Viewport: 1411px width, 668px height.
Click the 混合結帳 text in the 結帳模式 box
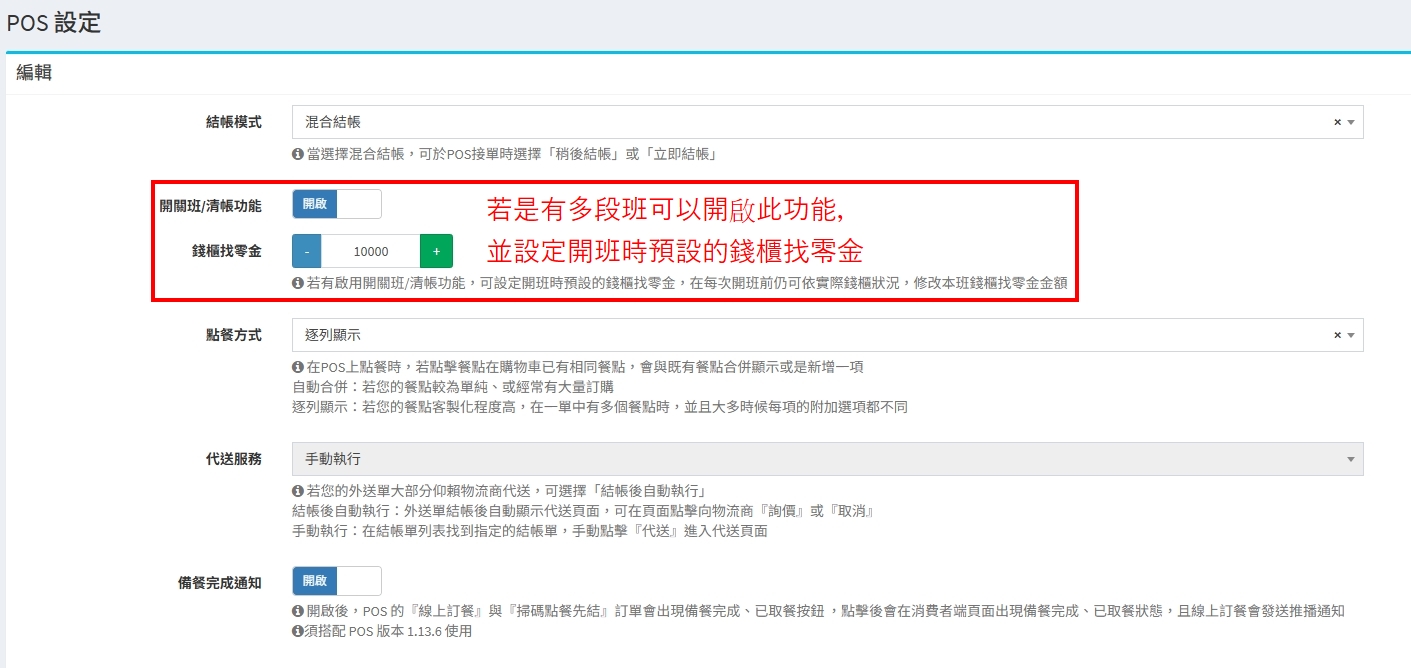click(x=333, y=122)
